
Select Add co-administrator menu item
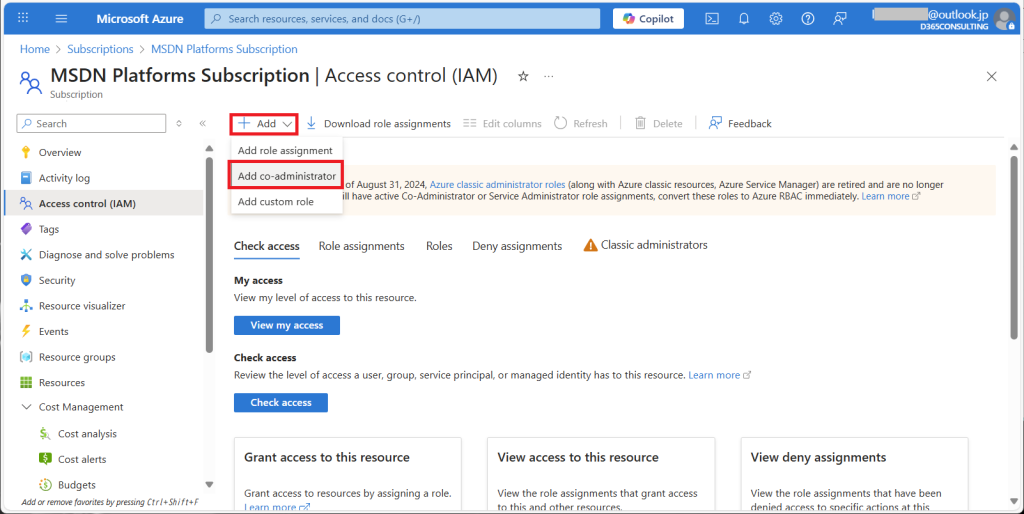click(x=287, y=176)
